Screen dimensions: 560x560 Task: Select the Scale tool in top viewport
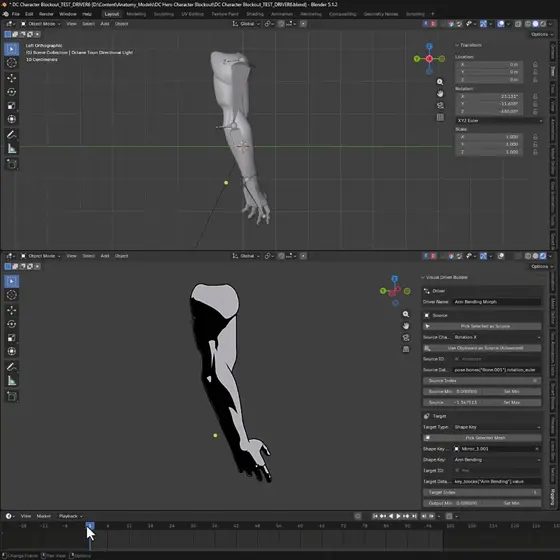[x=11, y=106]
